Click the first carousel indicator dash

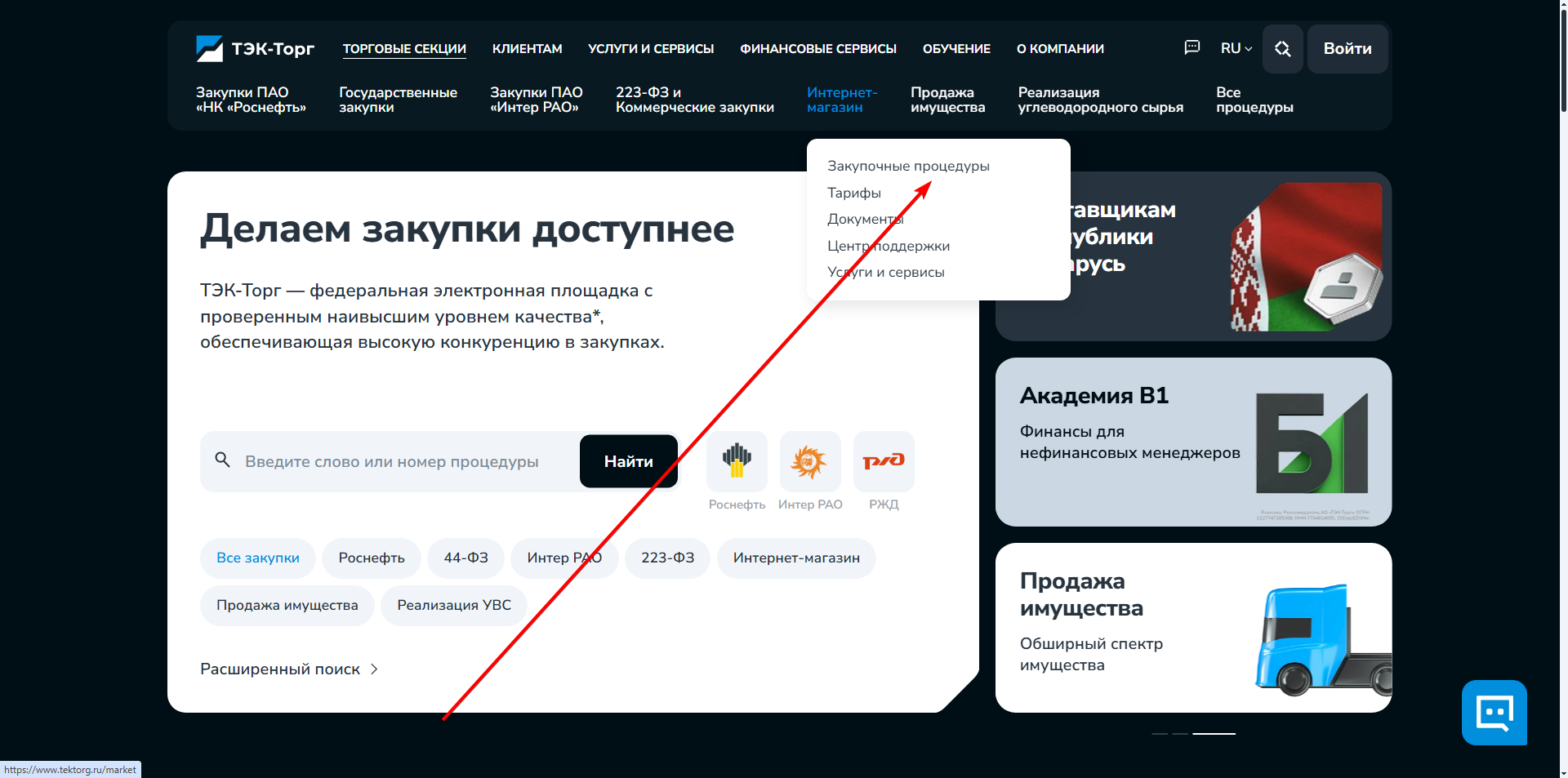pyautogui.click(x=1160, y=734)
